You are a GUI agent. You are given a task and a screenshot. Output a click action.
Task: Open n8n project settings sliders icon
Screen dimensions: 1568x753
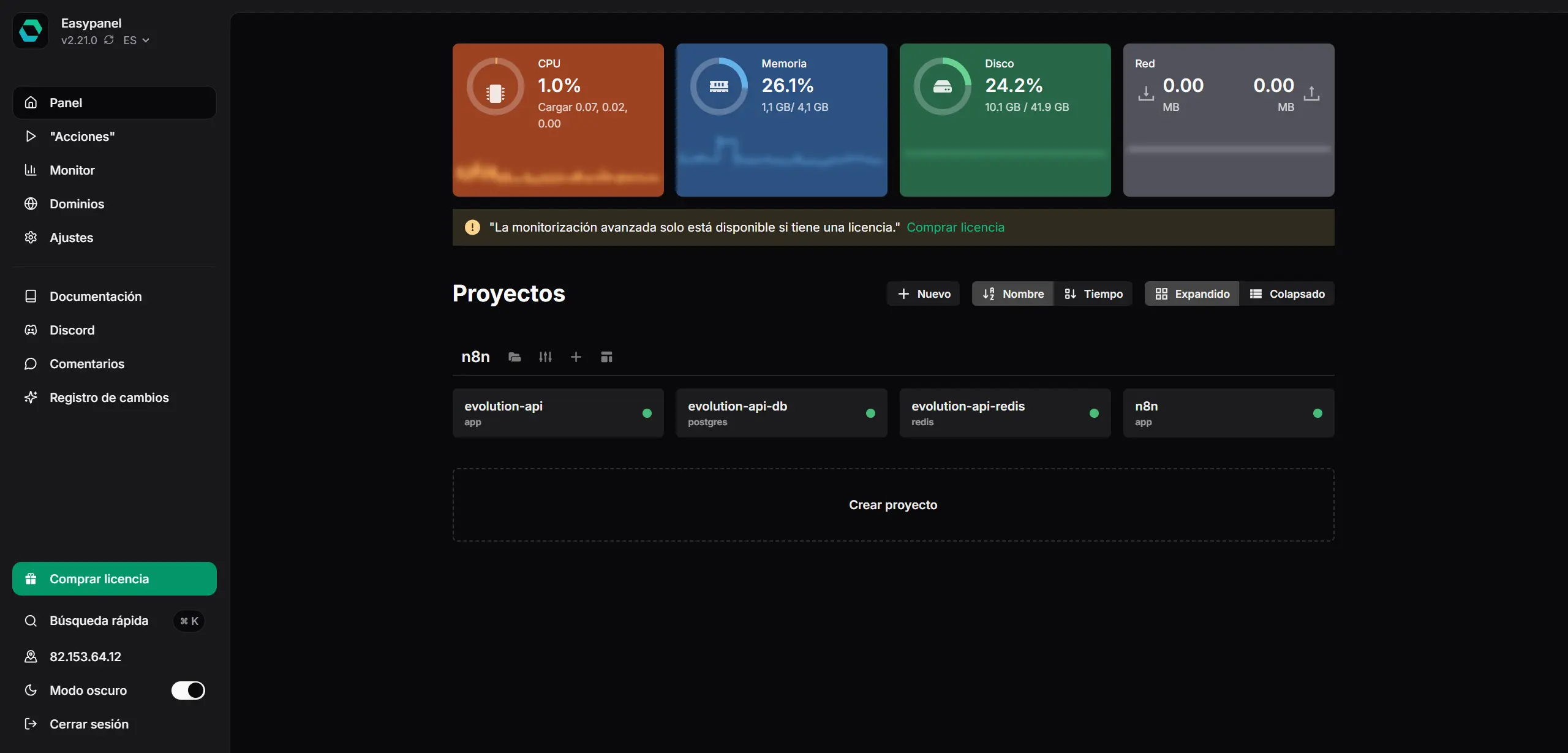point(545,357)
